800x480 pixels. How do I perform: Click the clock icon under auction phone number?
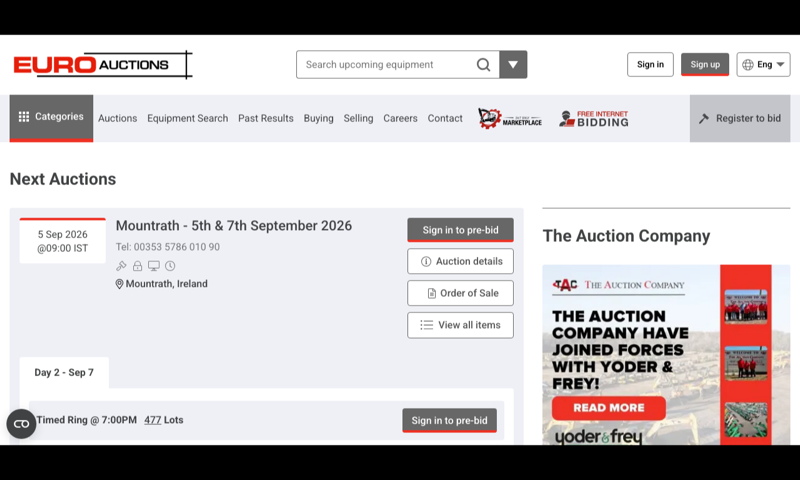click(170, 266)
